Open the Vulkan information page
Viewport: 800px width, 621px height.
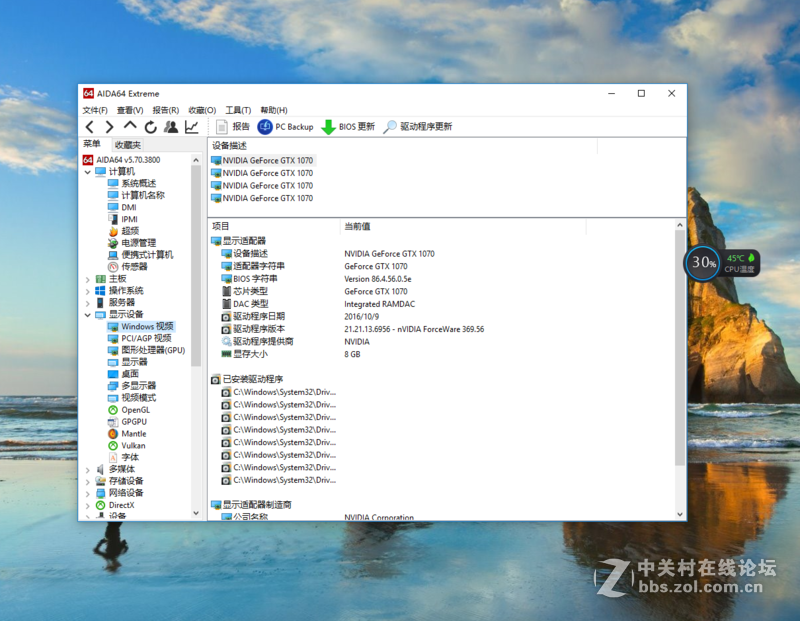[x=132, y=445]
